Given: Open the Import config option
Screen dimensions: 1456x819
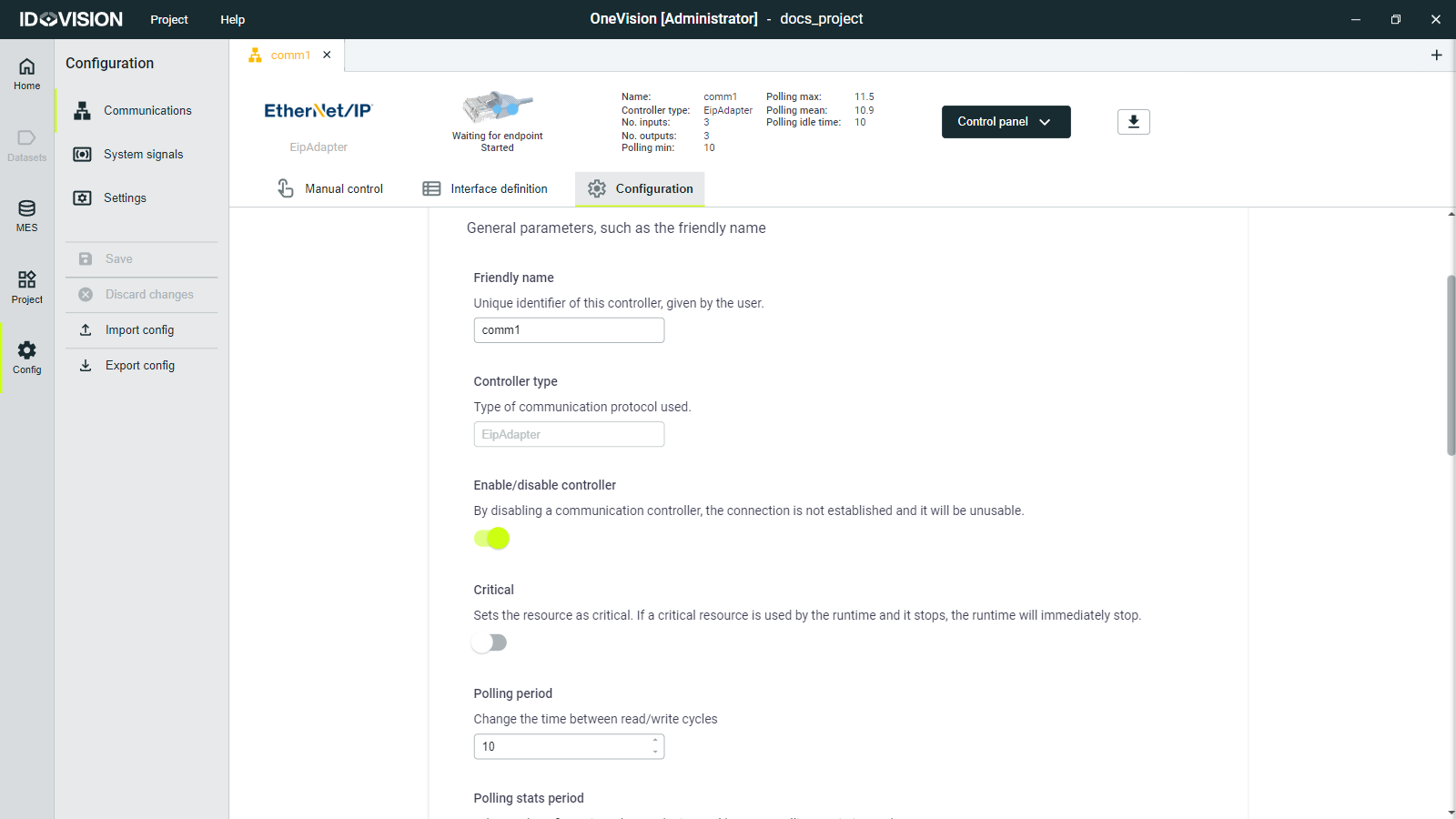Looking at the screenshot, I should pyautogui.click(x=139, y=329).
